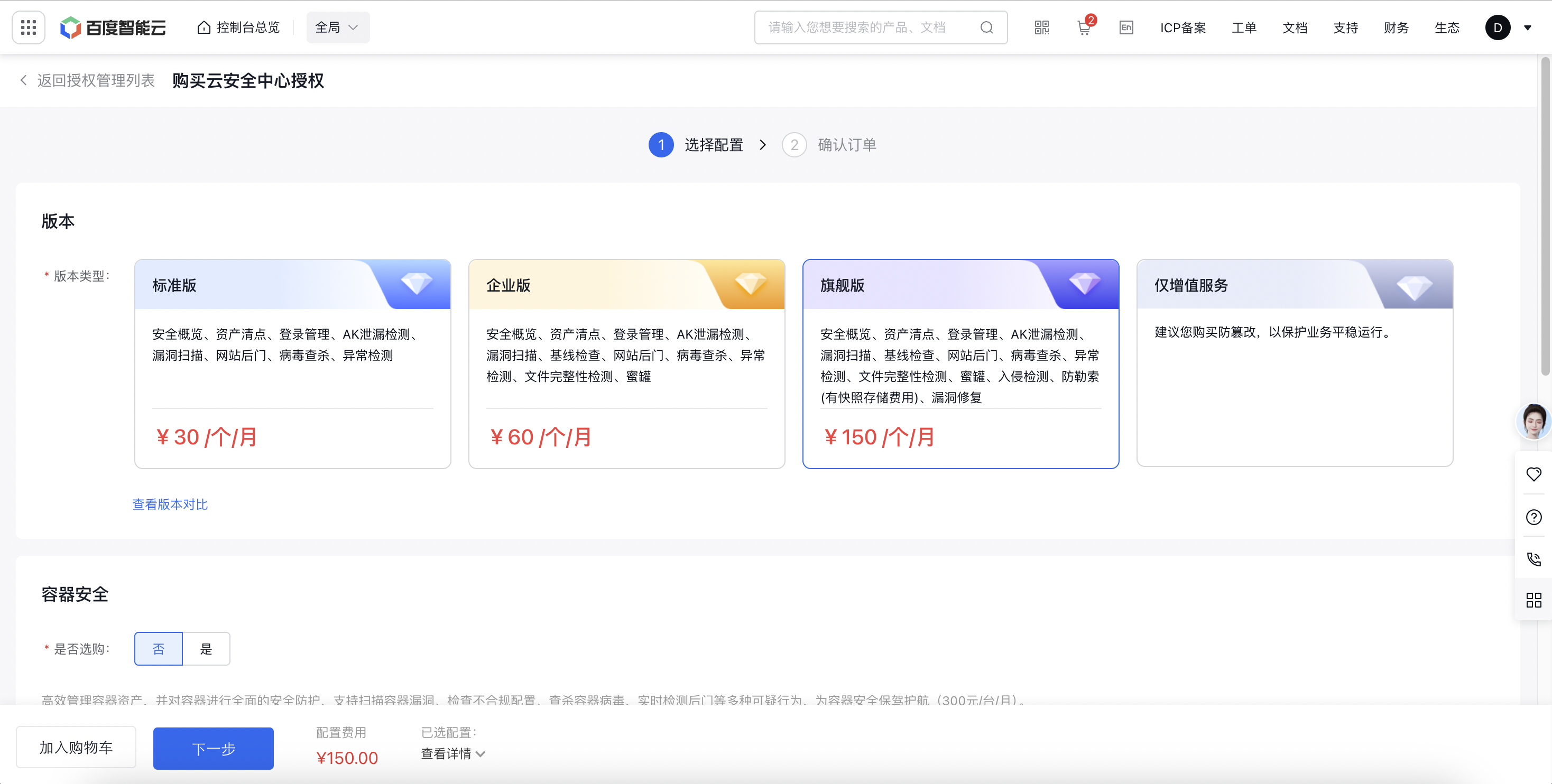Click the heart favorites icon
This screenshot has height=784, width=1552.
(1534, 474)
